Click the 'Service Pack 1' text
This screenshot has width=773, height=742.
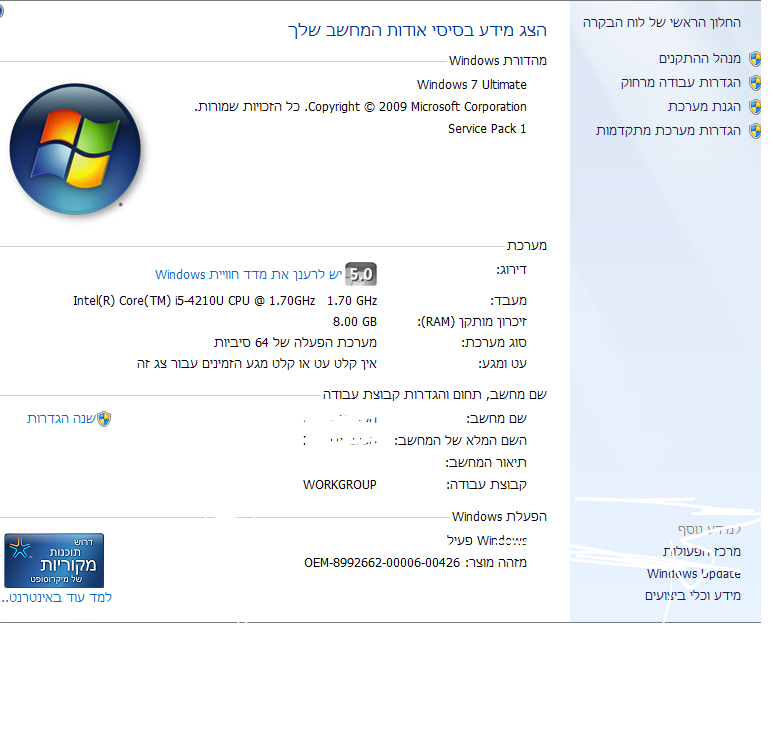tap(487, 129)
